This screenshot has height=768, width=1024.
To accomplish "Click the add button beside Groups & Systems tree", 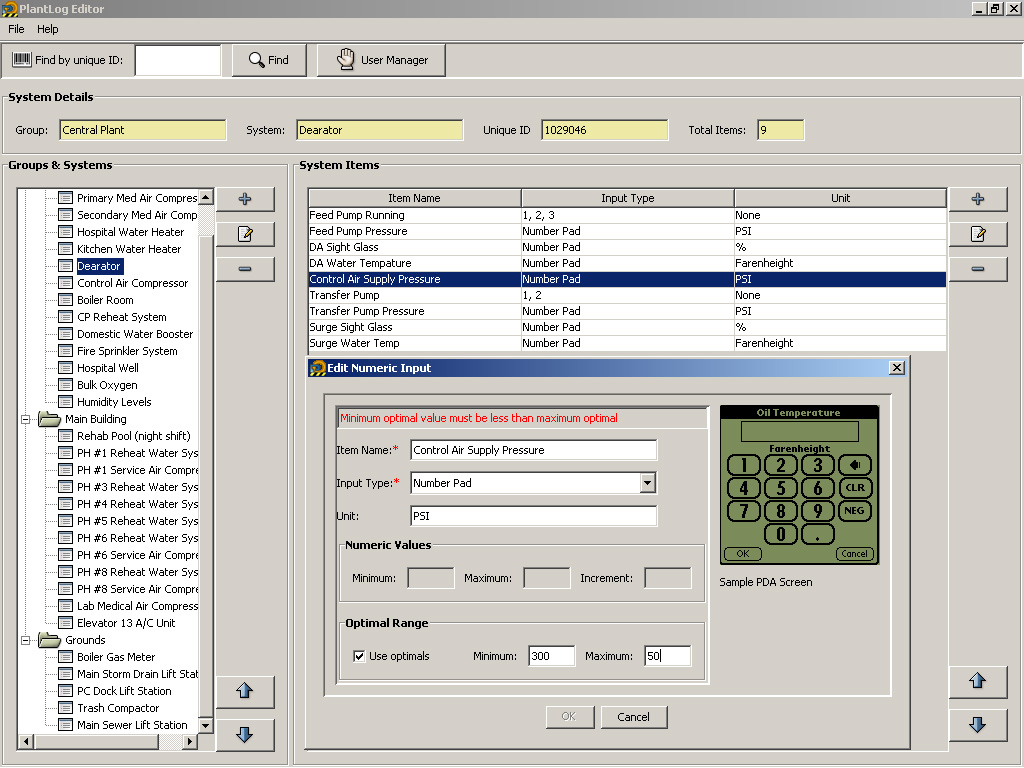I will click(x=245, y=199).
